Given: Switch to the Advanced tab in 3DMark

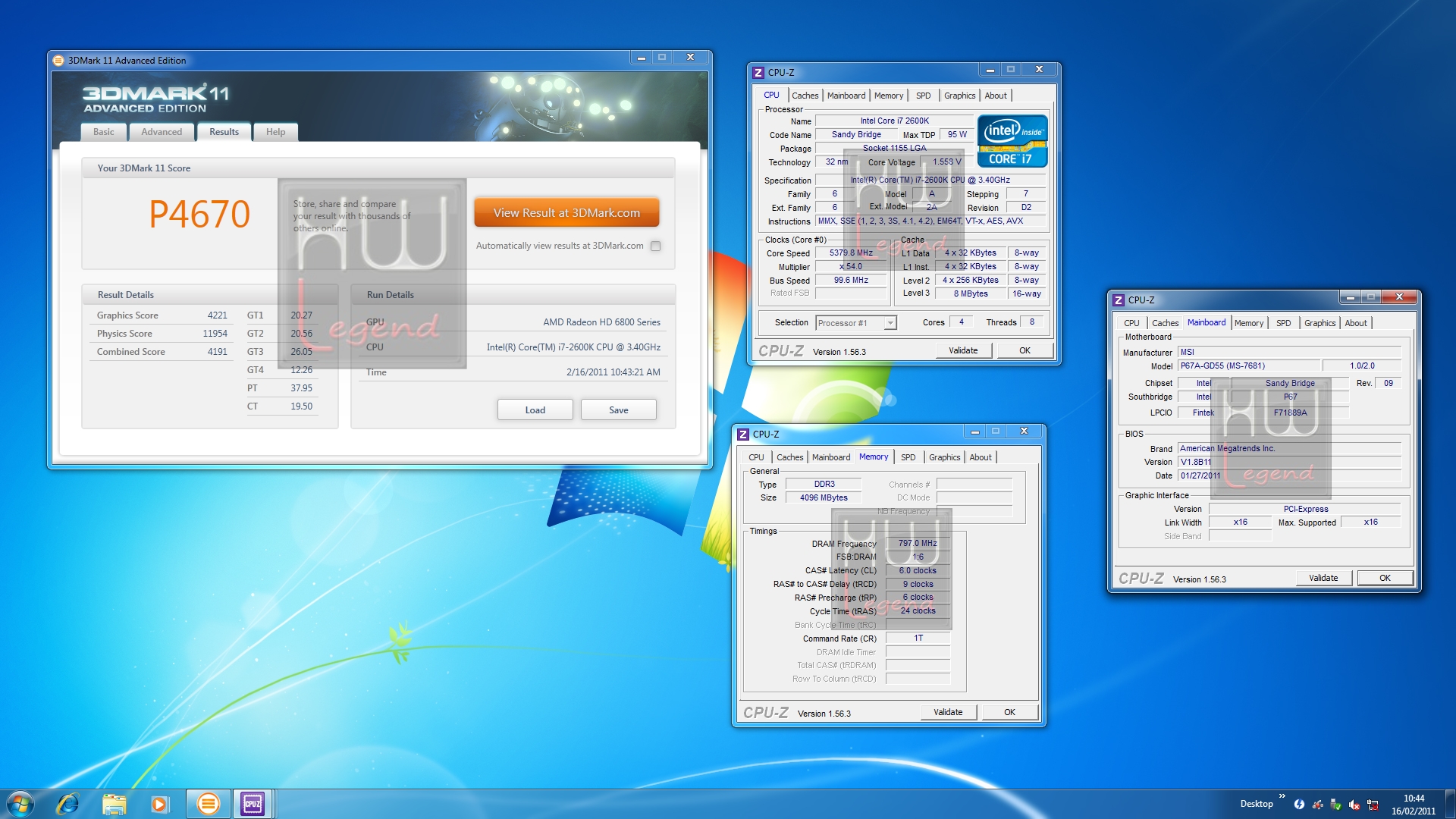Looking at the screenshot, I should pos(162,132).
